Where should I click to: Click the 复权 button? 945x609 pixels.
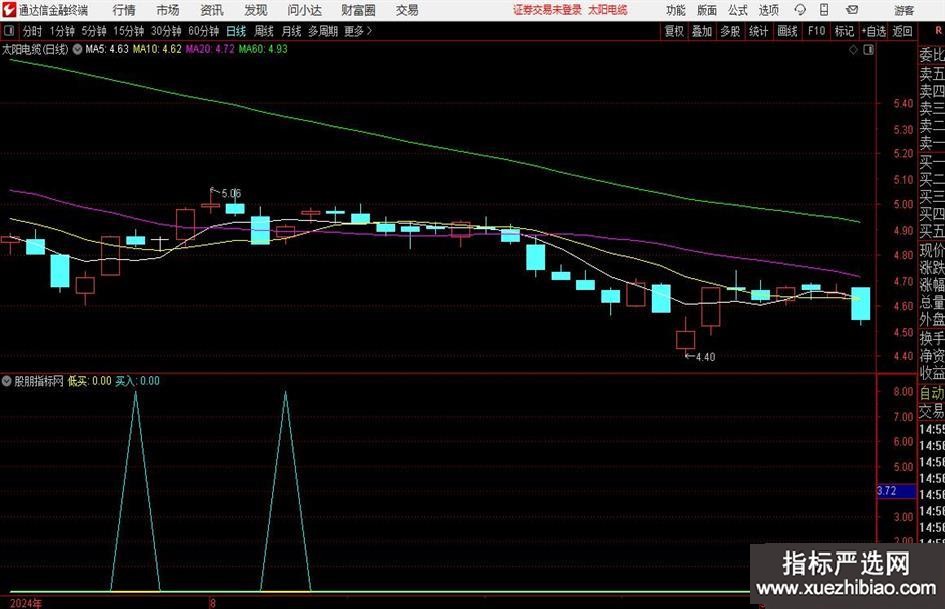click(674, 31)
